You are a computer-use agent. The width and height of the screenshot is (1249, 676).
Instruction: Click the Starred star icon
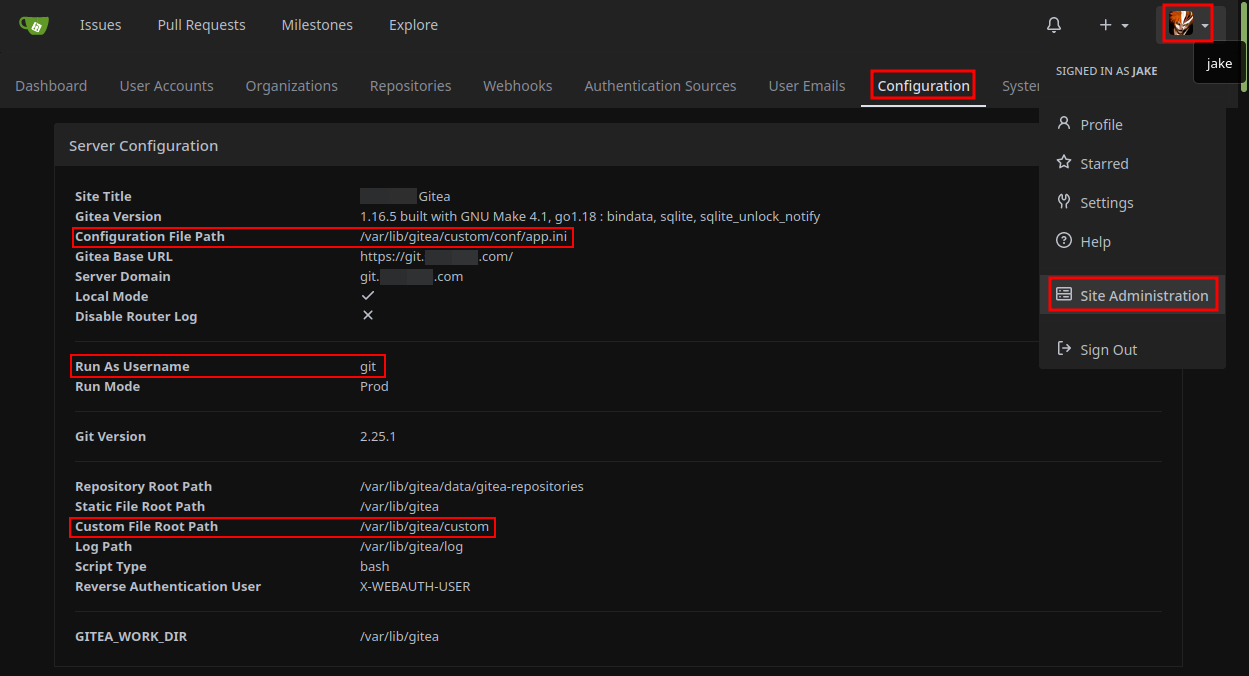[x=1064, y=163]
